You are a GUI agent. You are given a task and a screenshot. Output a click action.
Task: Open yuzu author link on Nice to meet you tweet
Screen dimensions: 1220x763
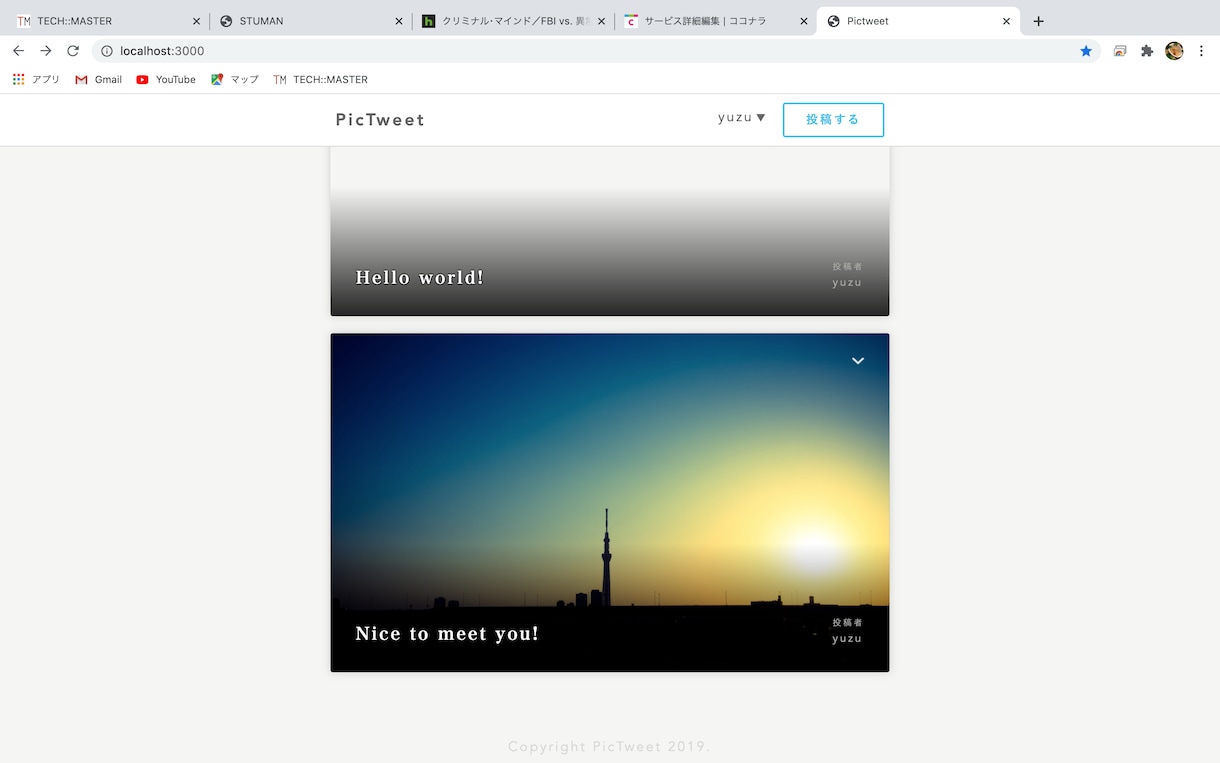point(847,638)
